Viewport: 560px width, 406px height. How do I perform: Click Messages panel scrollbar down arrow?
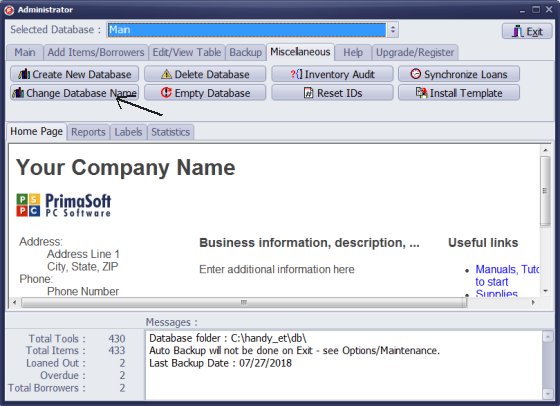[x=548, y=394]
